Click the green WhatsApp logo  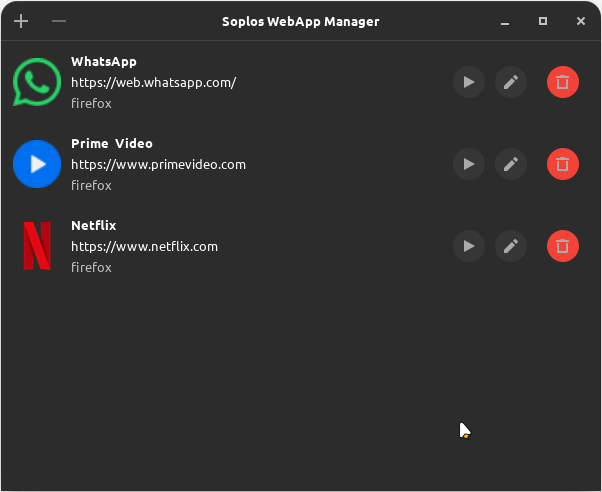point(37,82)
